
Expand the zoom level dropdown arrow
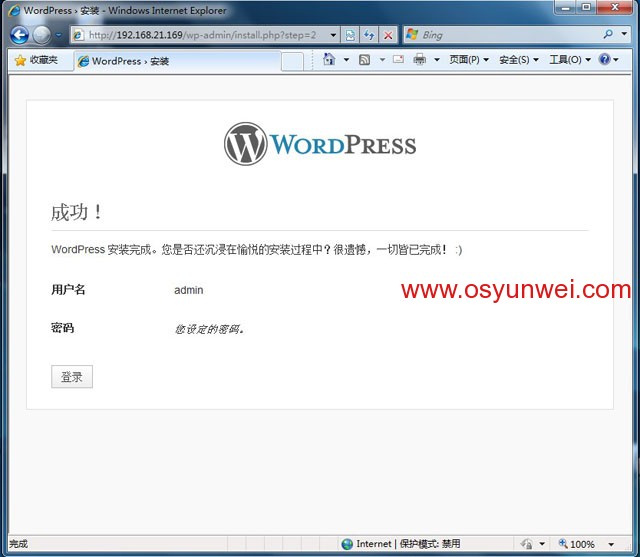(611, 544)
